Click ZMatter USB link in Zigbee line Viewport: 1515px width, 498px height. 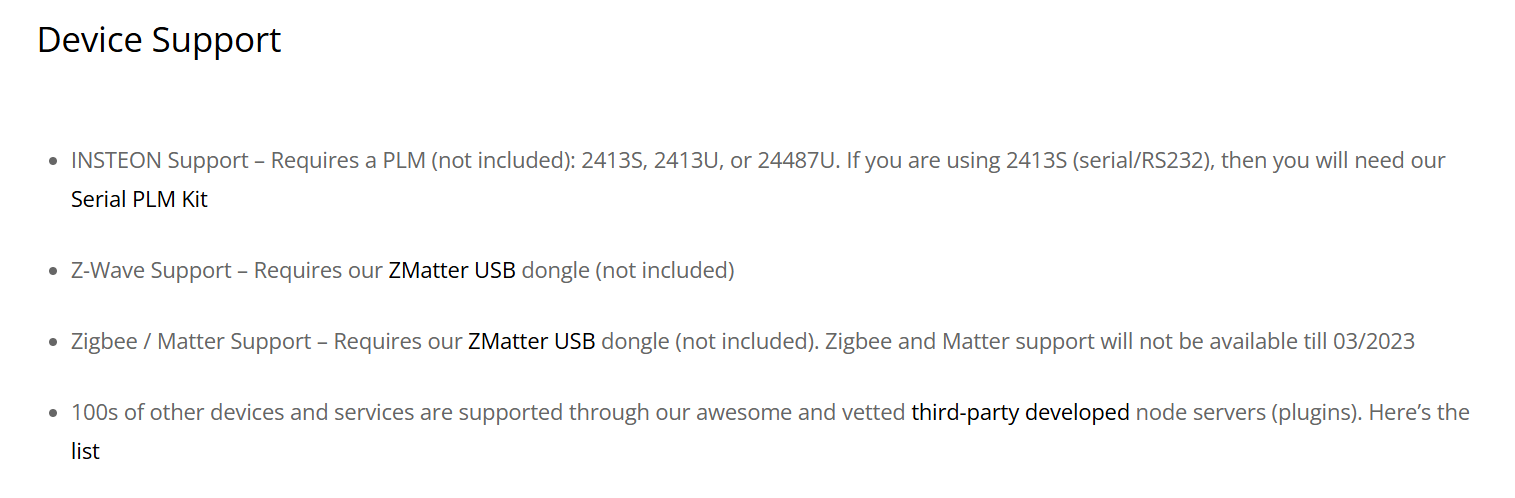(x=531, y=342)
